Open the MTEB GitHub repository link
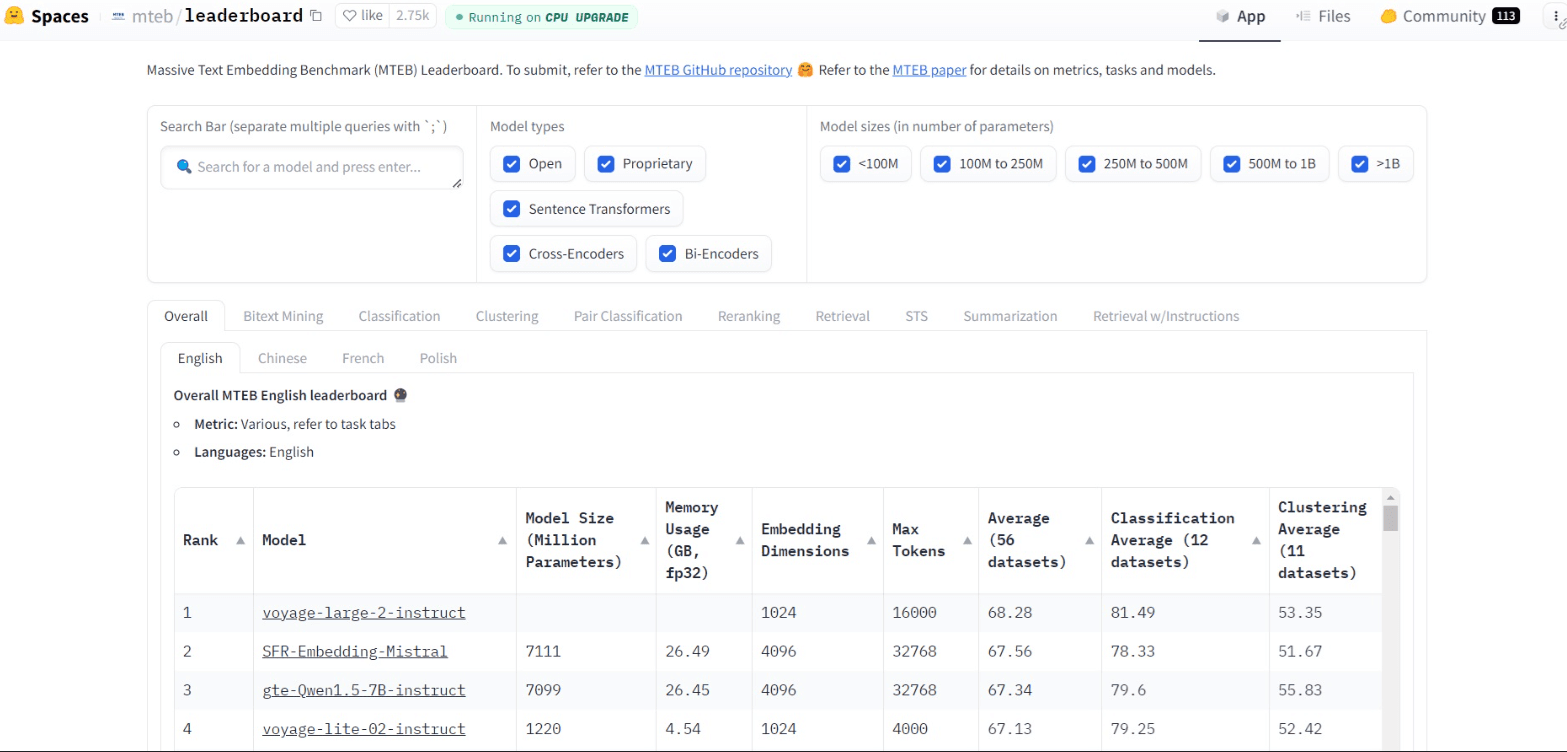 click(x=717, y=70)
